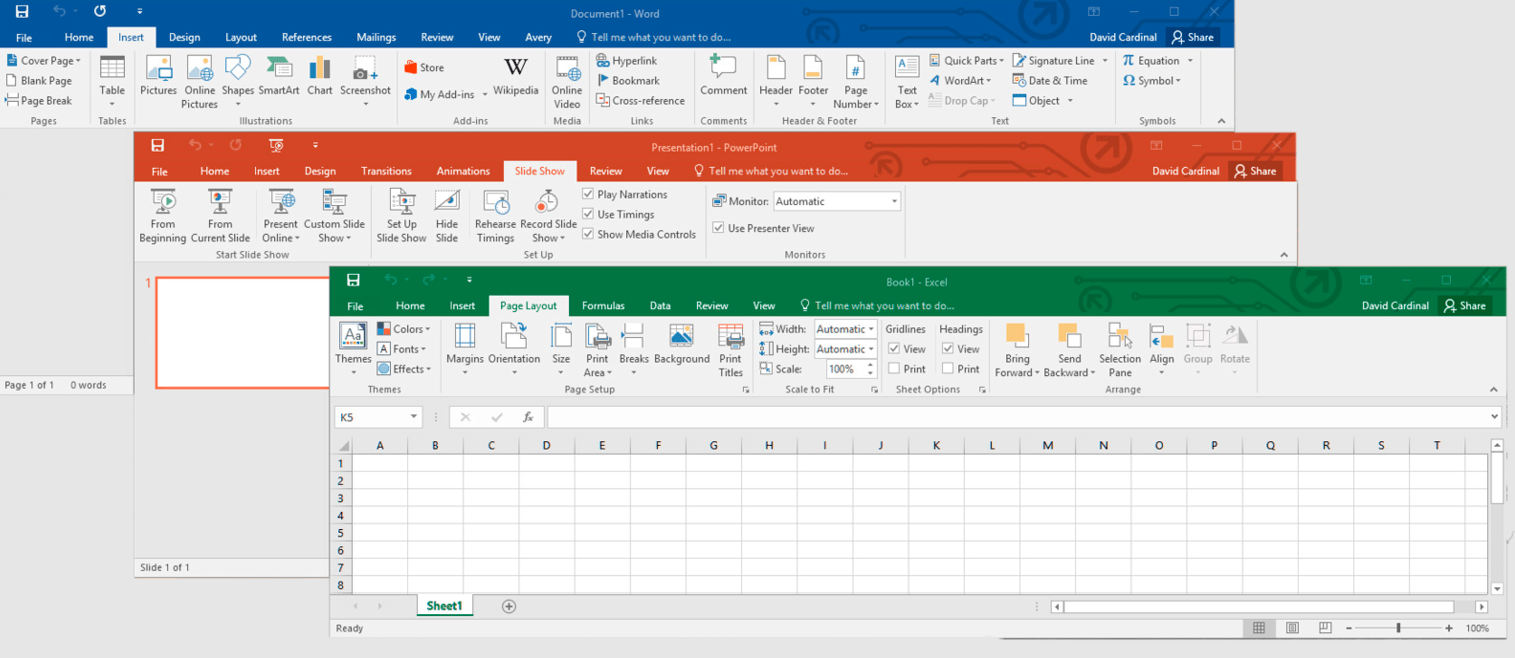This screenshot has height=658, width=1515.
Task: Open the Store add-ins in Word
Action: pos(424,67)
